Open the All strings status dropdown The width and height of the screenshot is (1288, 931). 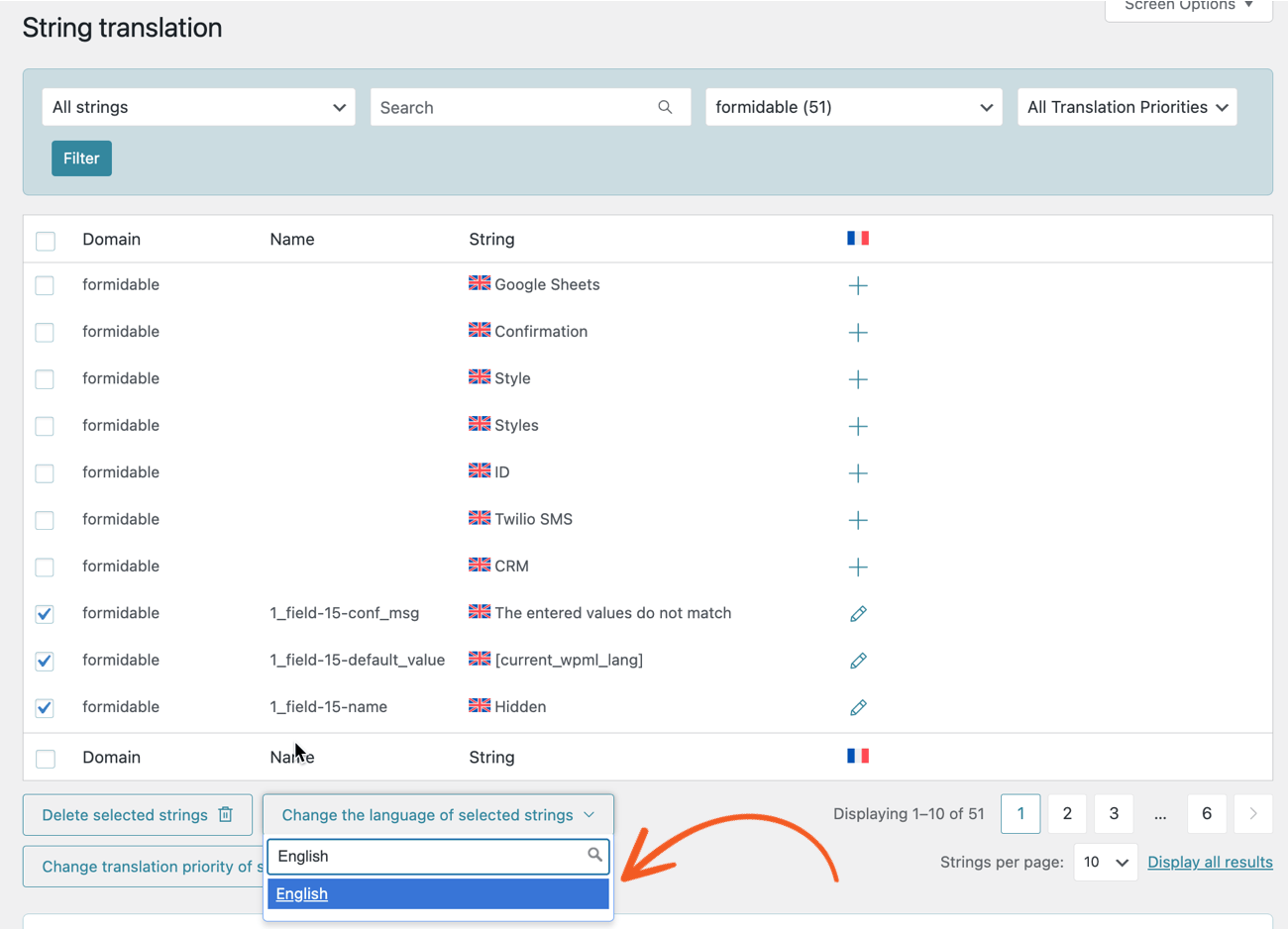[x=198, y=107]
